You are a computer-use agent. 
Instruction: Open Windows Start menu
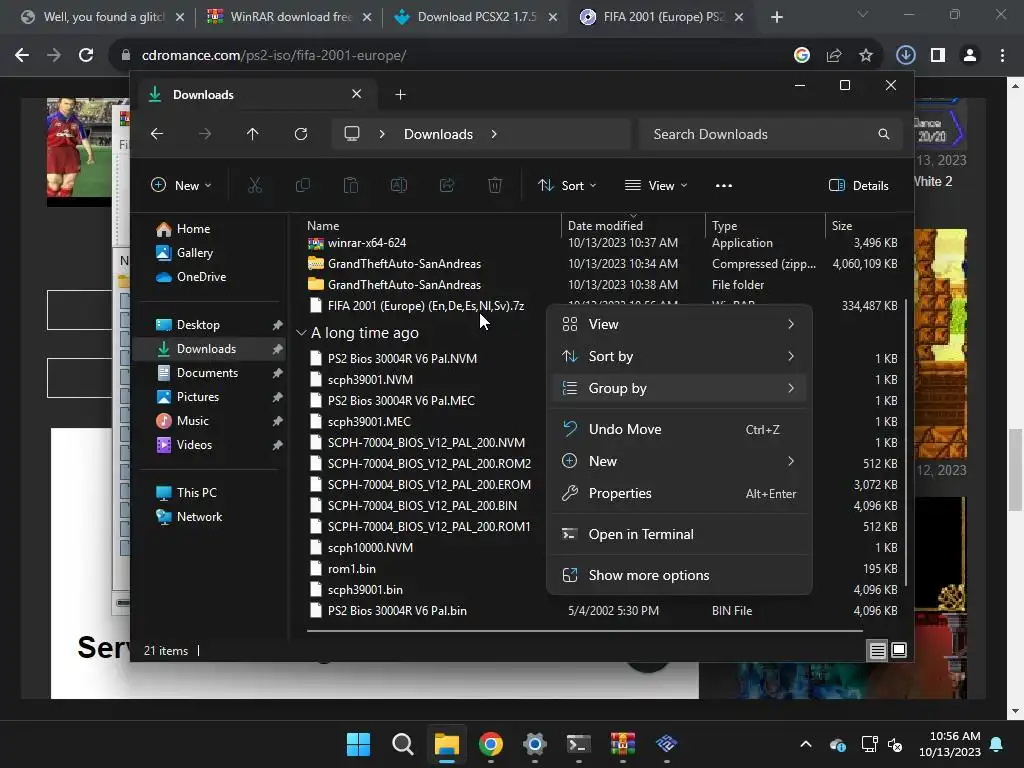point(359,744)
